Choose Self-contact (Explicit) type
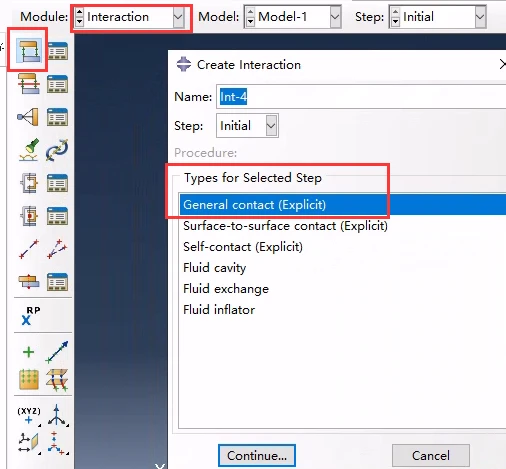 (x=343, y=247)
